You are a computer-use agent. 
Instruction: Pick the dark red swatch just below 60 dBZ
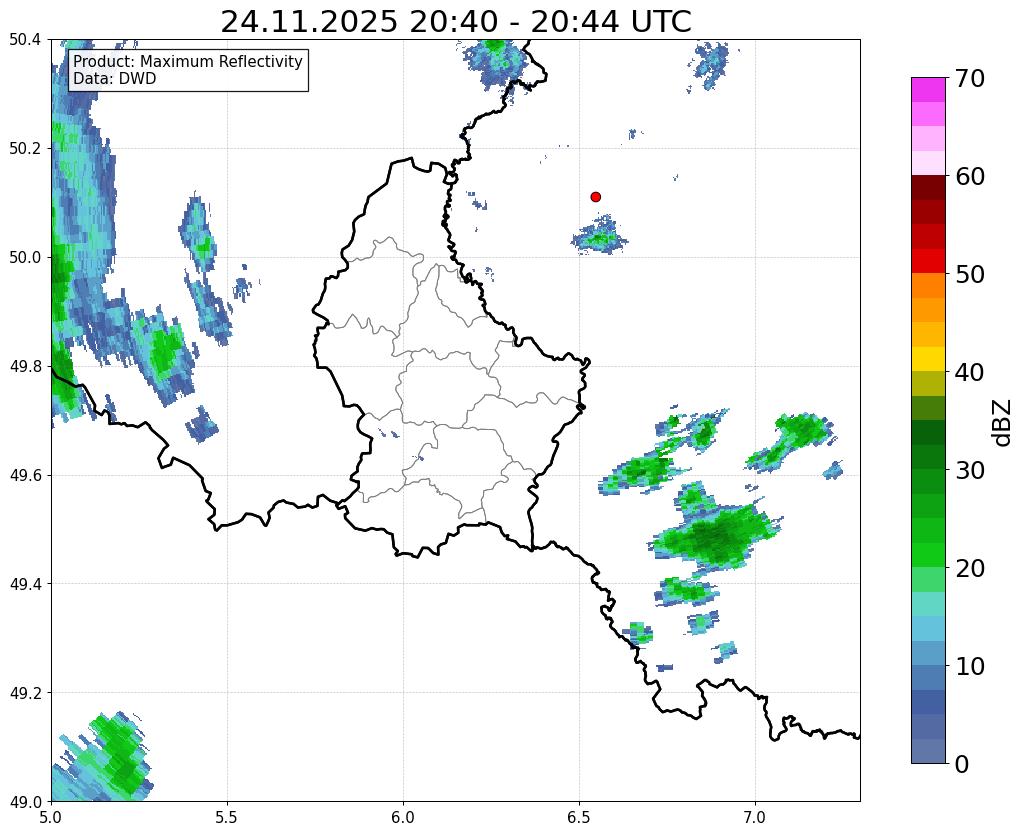(928, 188)
